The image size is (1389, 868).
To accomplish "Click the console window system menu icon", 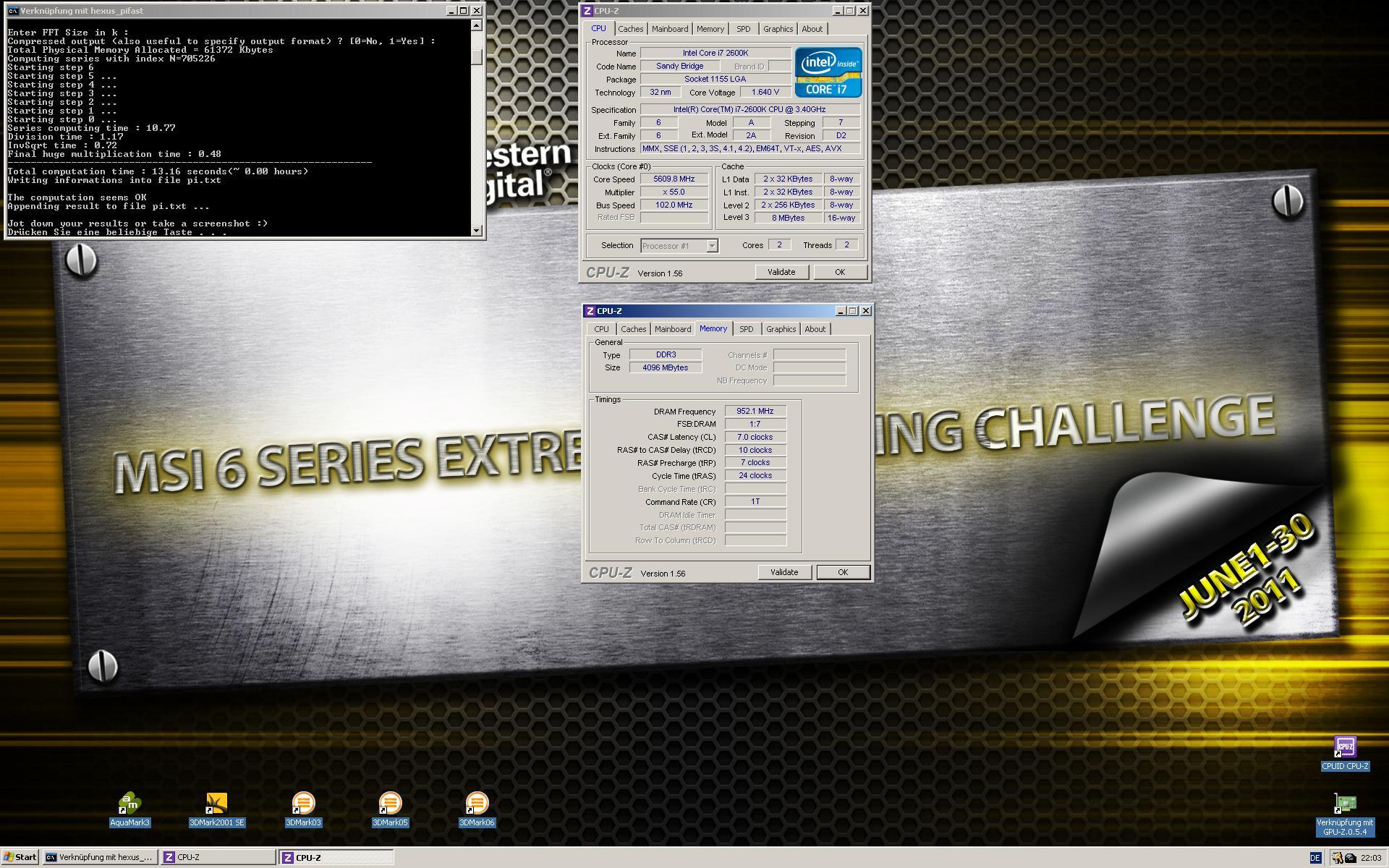I will [13, 11].
